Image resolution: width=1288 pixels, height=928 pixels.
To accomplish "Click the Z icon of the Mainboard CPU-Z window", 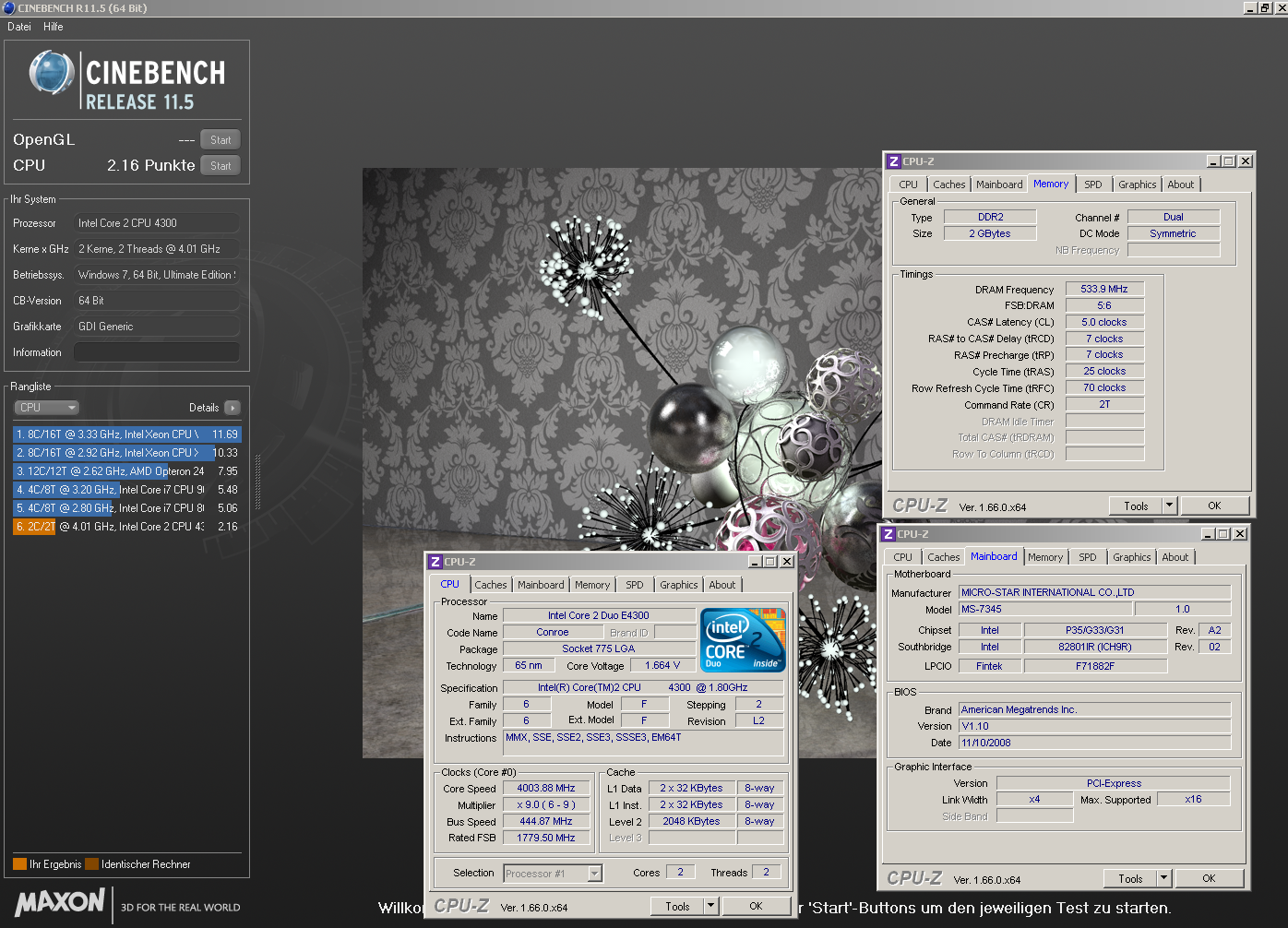I will (888, 534).
